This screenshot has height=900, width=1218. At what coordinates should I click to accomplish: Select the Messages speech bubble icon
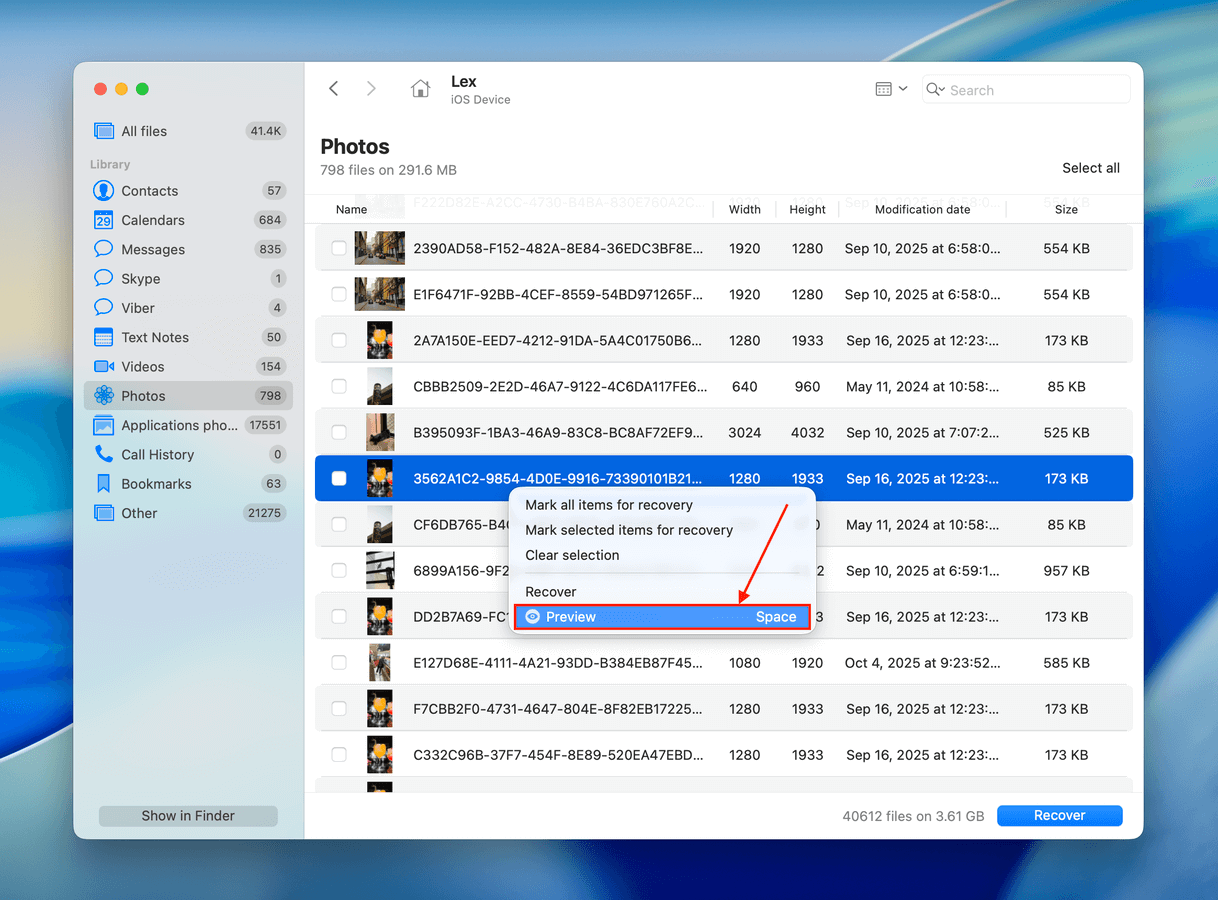pyautogui.click(x=103, y=249)
